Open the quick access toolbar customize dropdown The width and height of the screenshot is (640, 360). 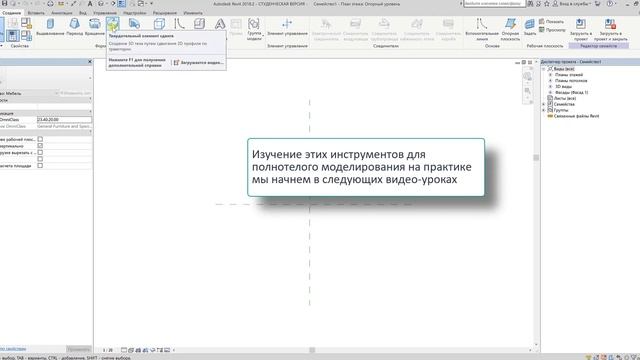[151, 3]
